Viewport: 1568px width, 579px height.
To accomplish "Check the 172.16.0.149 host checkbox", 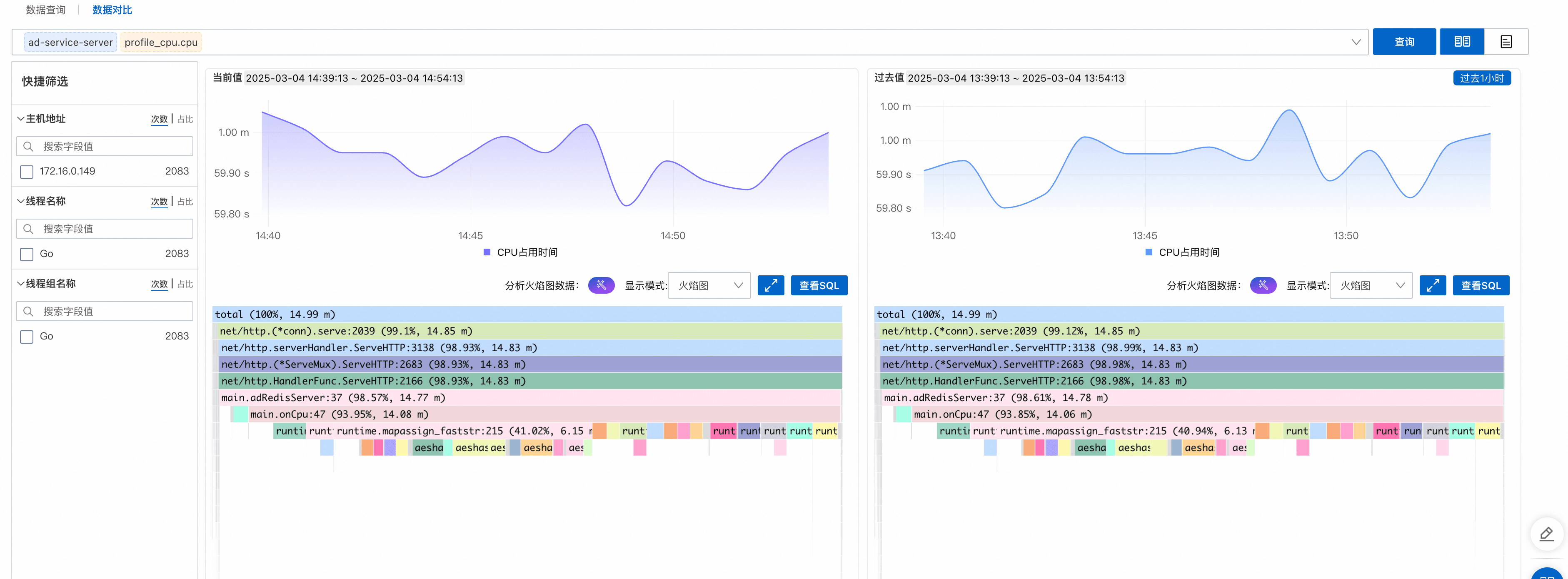I will (27, 172).
